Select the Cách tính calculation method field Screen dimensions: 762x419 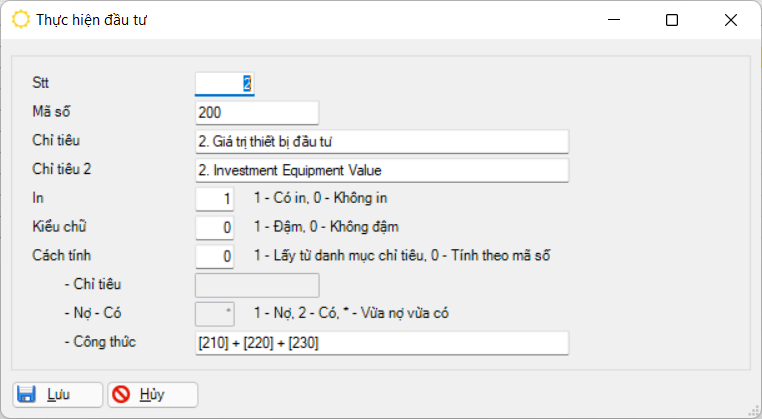(x=214, y=257)
